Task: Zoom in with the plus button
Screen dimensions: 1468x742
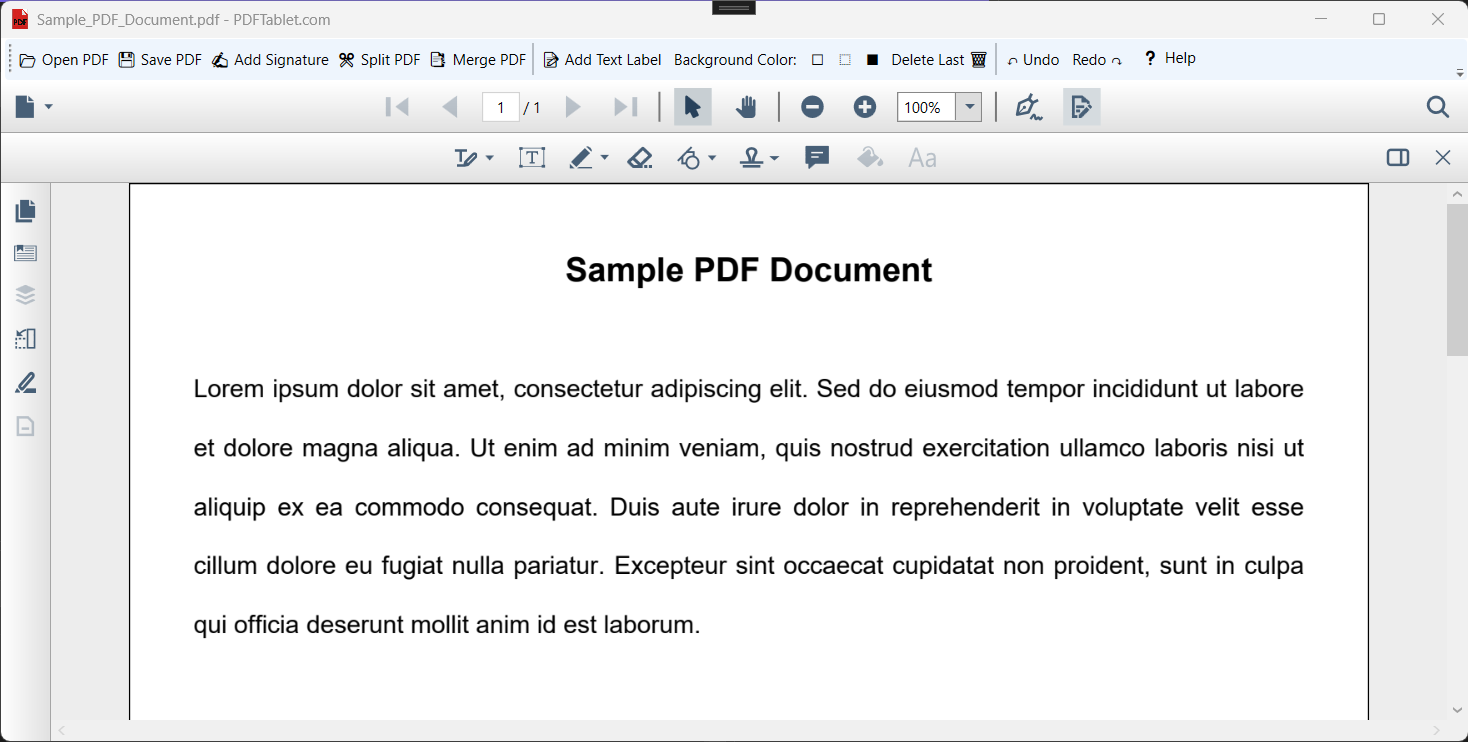Action: pyautogui.click(x=865, y=107)
